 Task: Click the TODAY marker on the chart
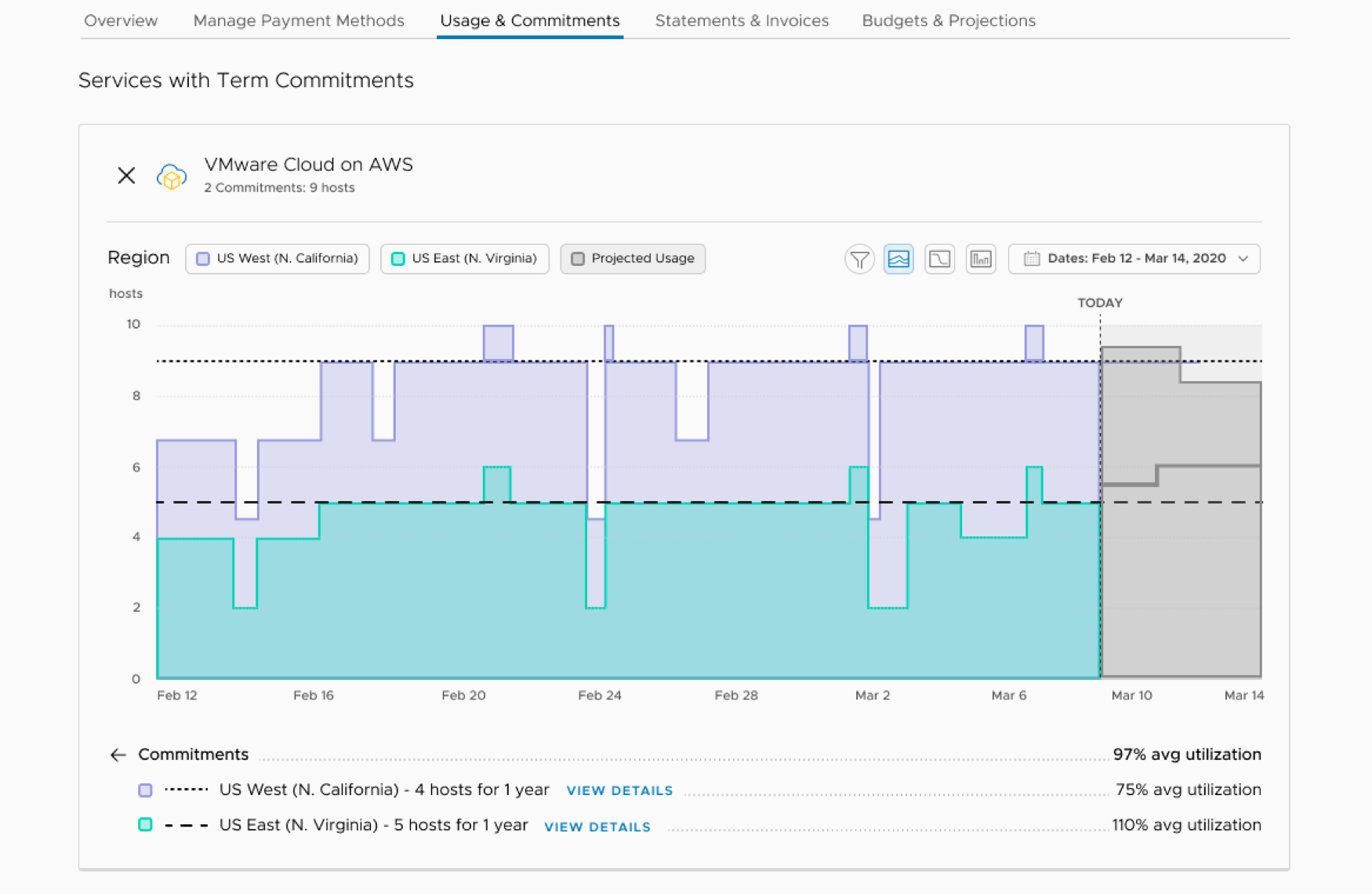(1100, 303)
